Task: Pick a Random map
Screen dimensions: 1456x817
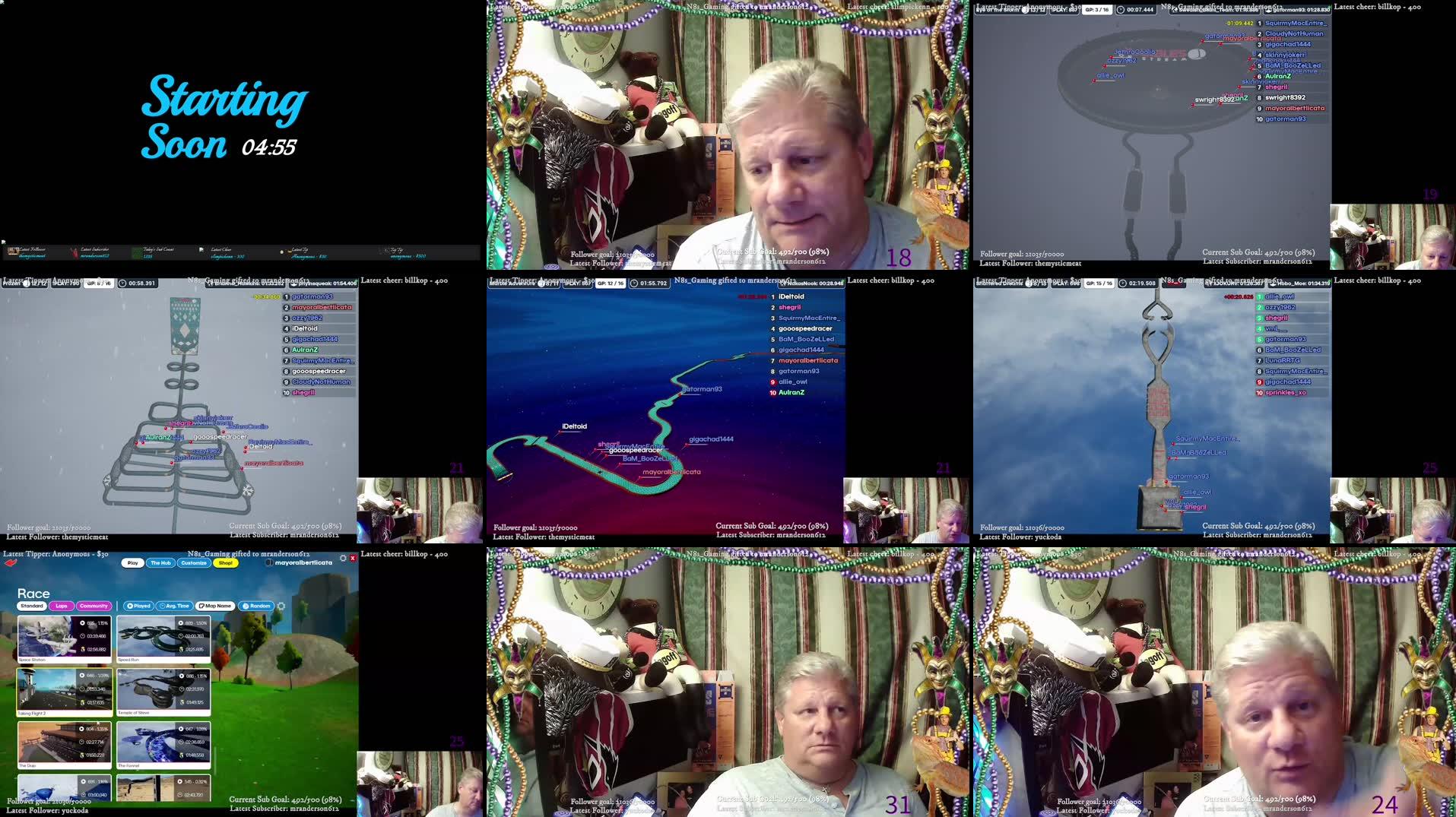Action: pyautogui.click(x=256, y=606)
